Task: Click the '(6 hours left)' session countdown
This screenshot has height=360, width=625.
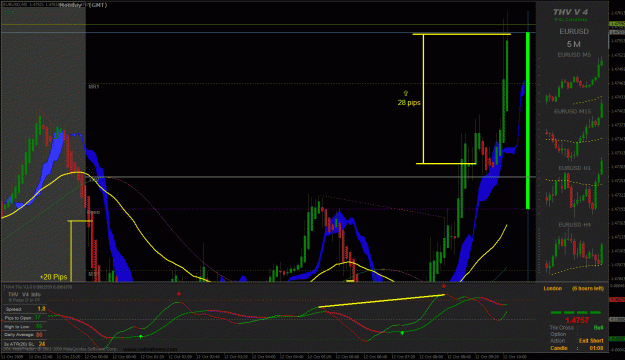Action: (x=588, y=288)
